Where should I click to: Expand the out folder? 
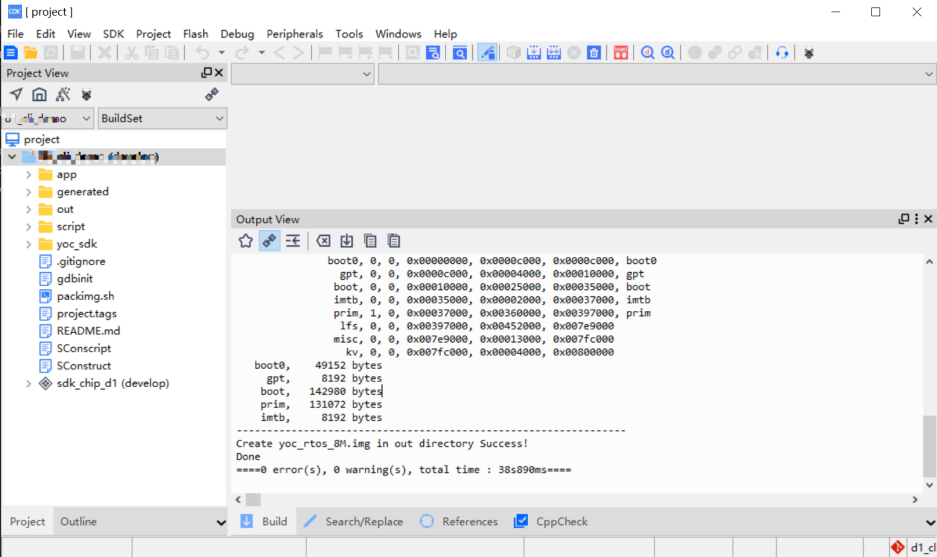(28, 209)
